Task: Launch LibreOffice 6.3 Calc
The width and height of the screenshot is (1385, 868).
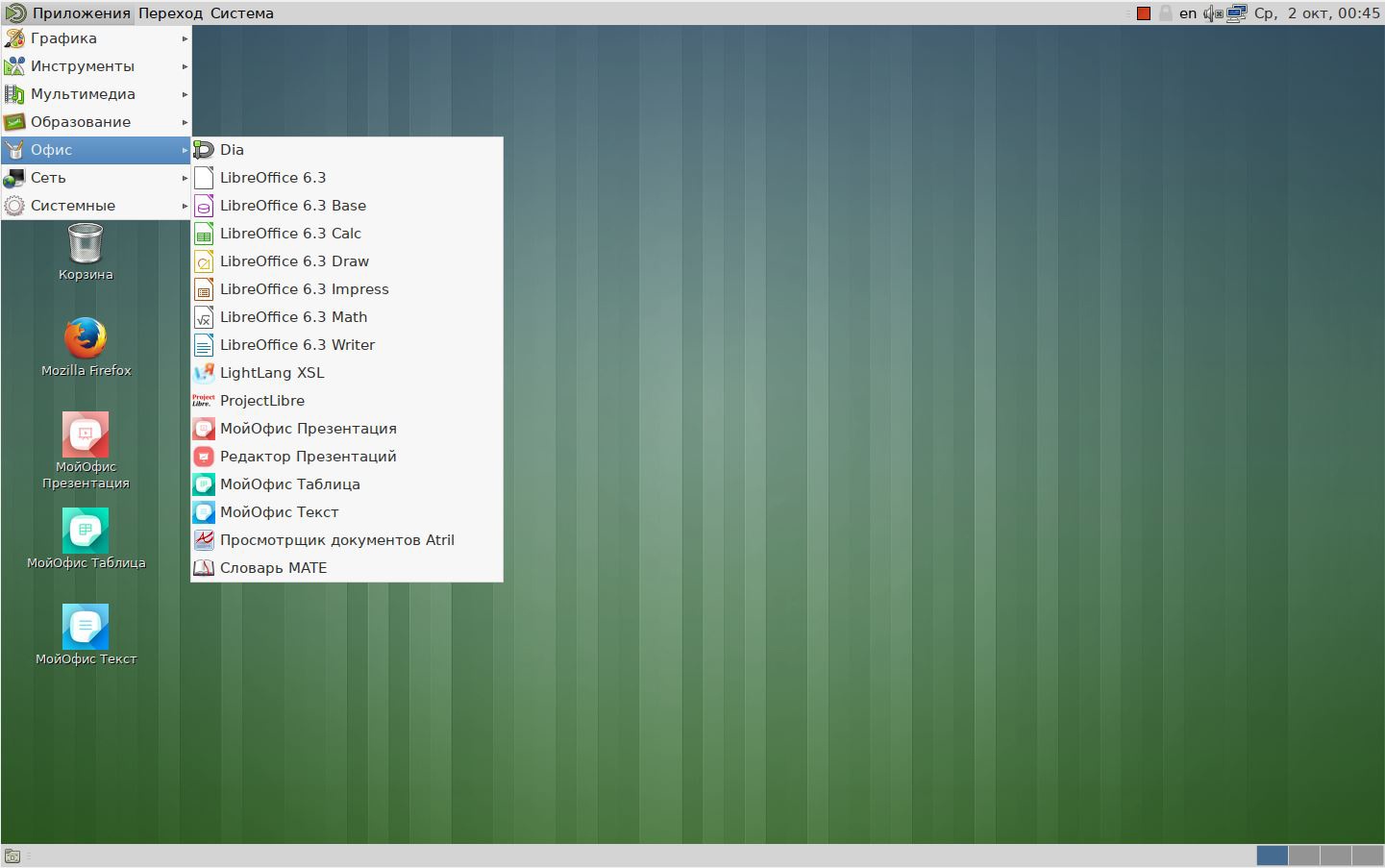Action: point(347,234)
